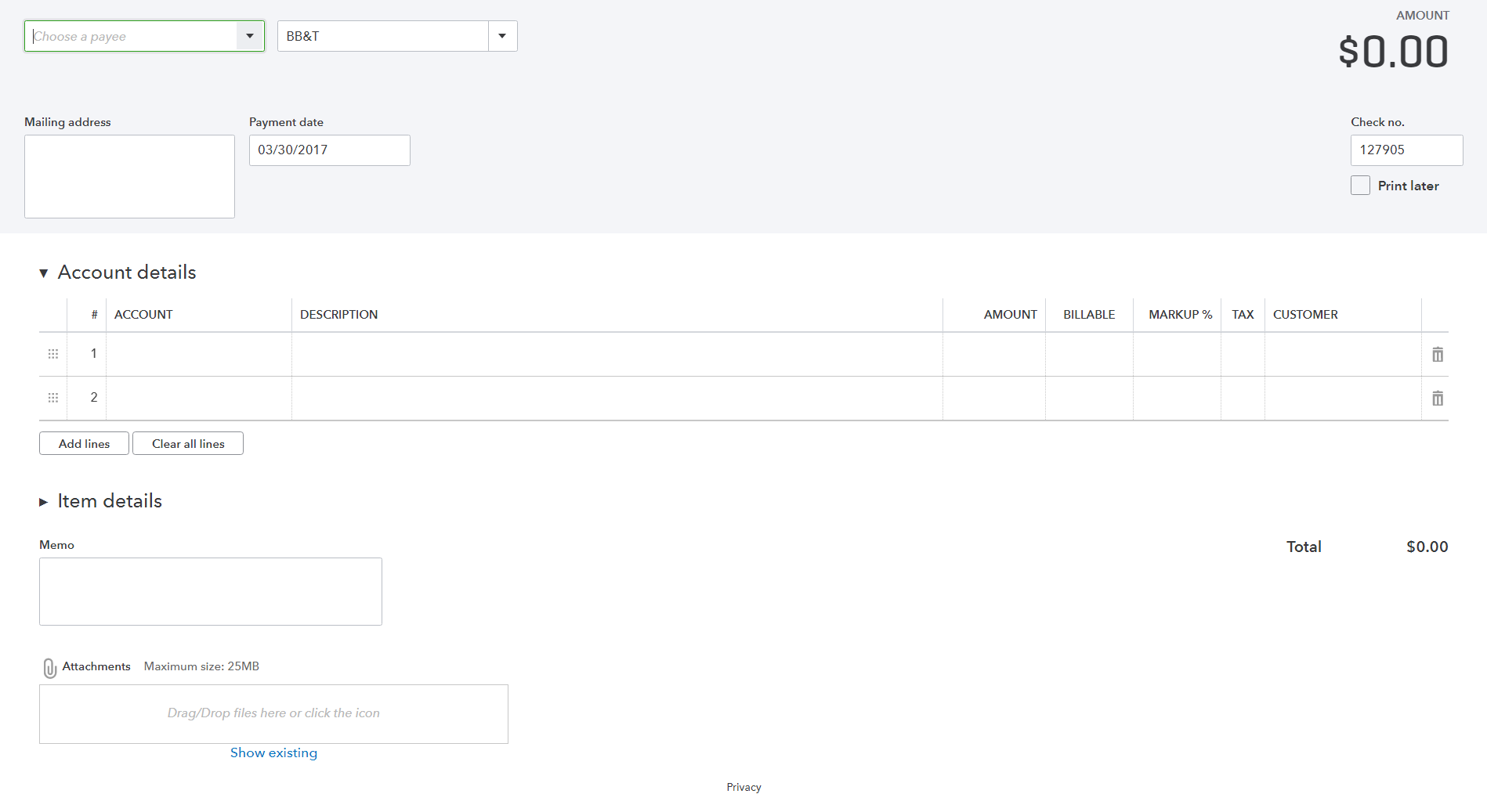Click the attachments drag/drop area
Image resolution: width=1487 pixels, height=812 pixels.
point(273,713)
